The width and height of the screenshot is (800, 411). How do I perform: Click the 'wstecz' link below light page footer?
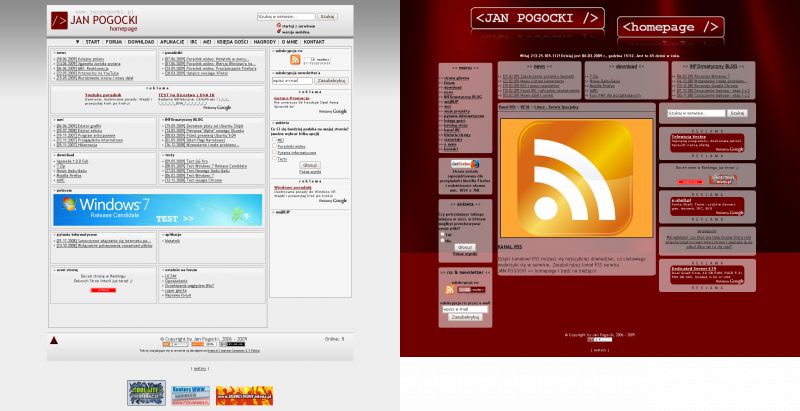click(199, 369)
